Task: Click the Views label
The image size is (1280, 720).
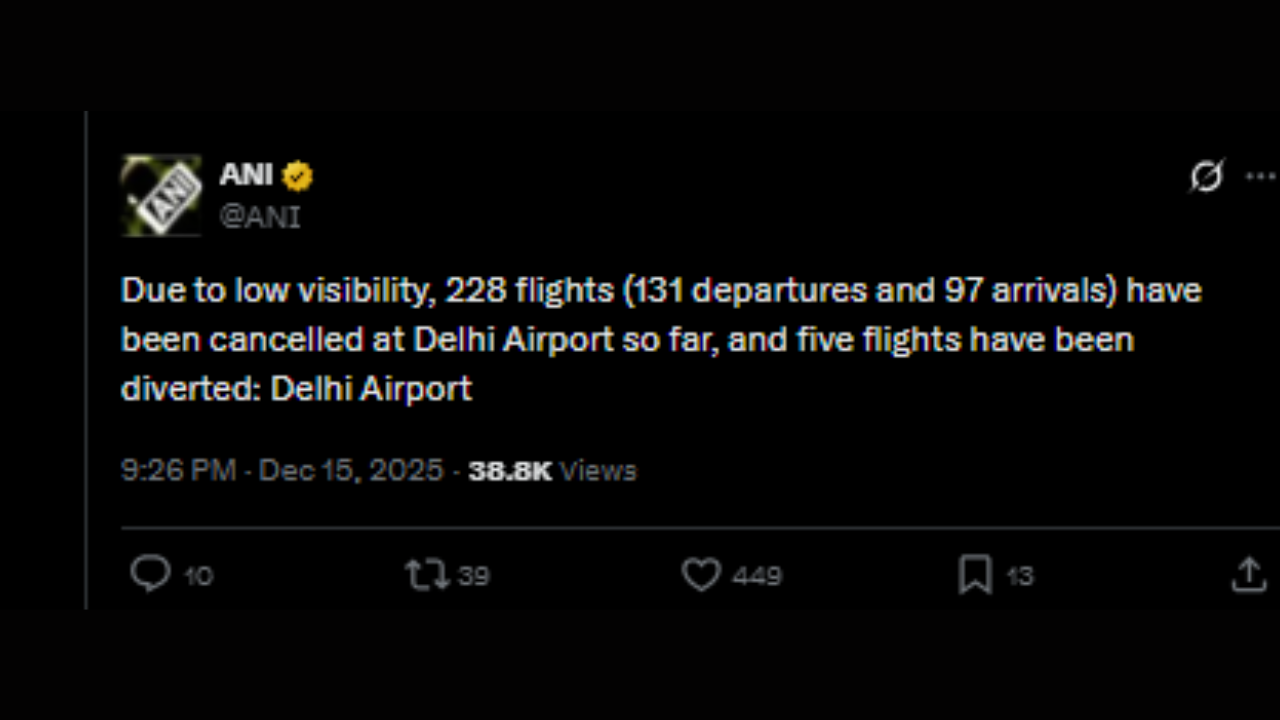Action: click(598, 470)
